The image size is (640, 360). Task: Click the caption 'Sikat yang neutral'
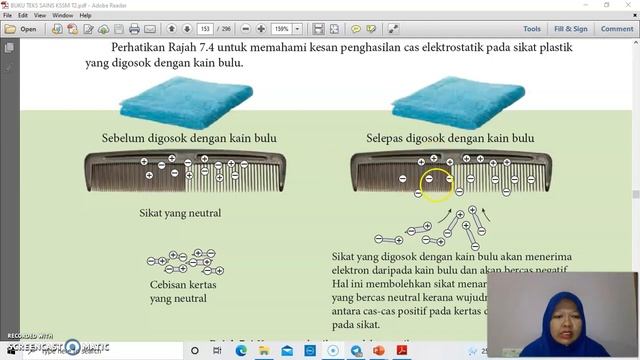(180, 213)
